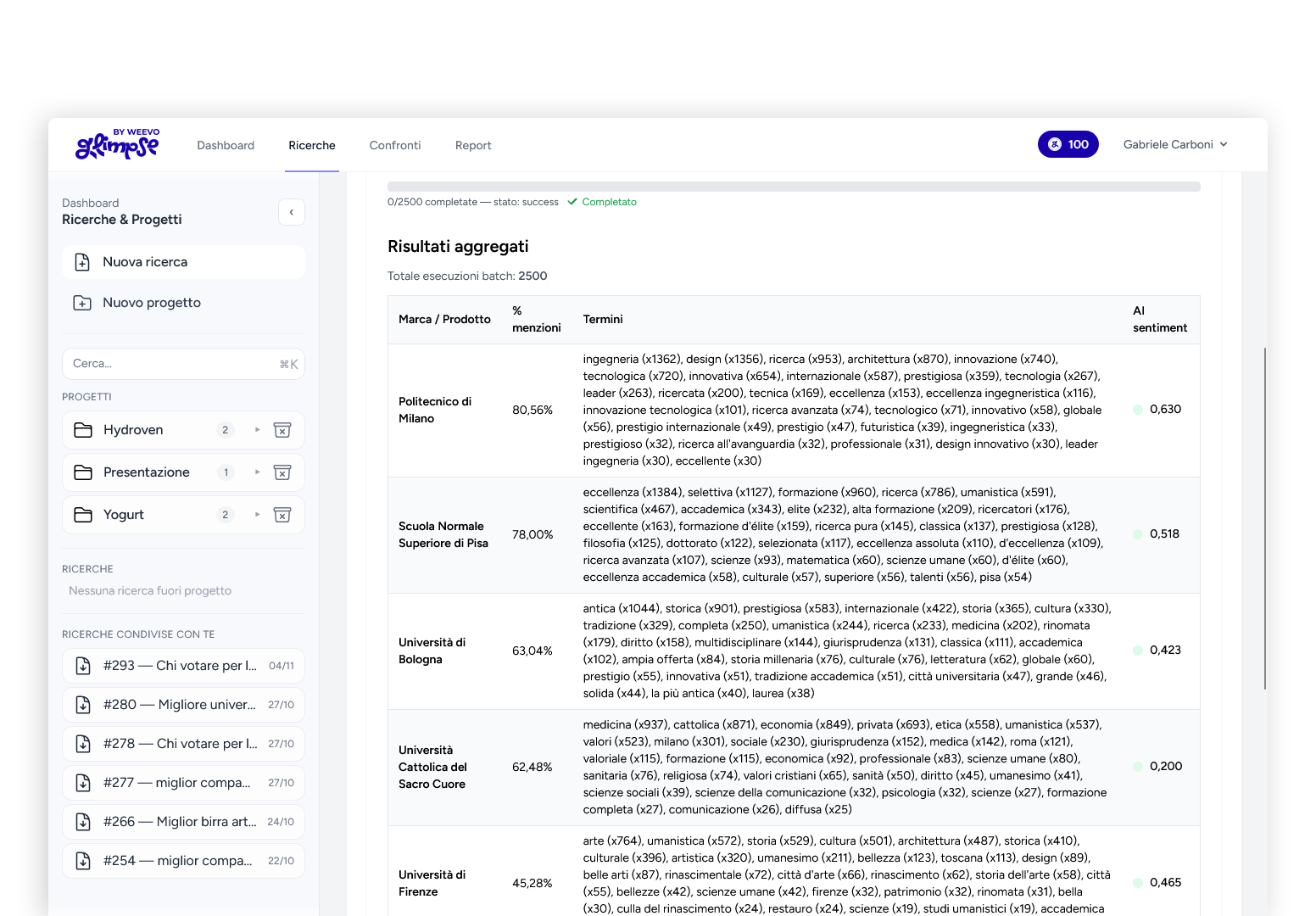Click the coin icon beside the 100 credits badge
This screenshot has height=916, width=1316.
pos(1053,144)
